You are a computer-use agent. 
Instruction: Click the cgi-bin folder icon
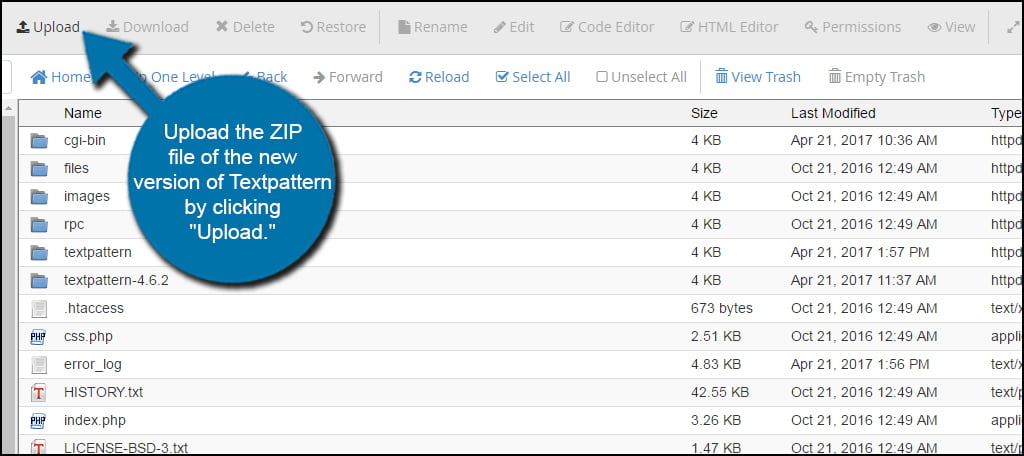click(39, 140)
